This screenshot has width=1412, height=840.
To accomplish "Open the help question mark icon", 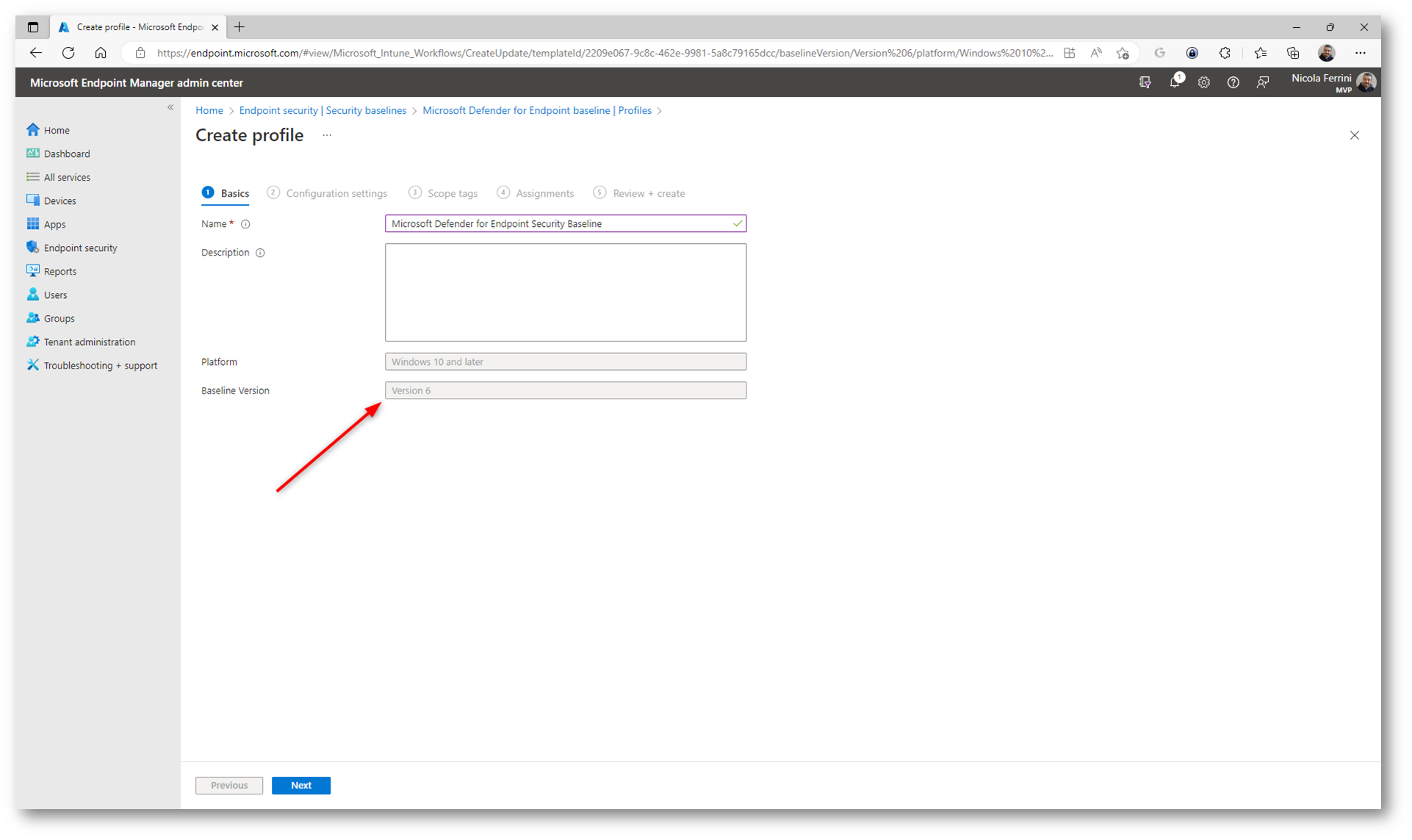I will click(x=1233, y=82).
